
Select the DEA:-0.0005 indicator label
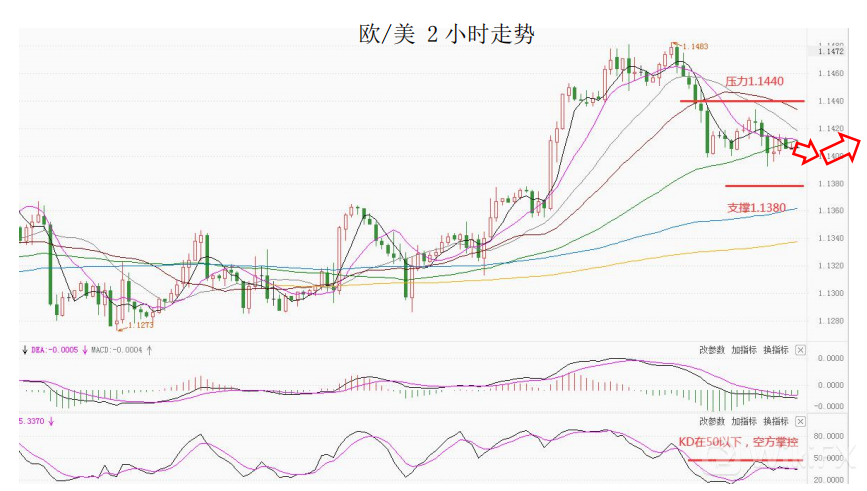[55, 350]
